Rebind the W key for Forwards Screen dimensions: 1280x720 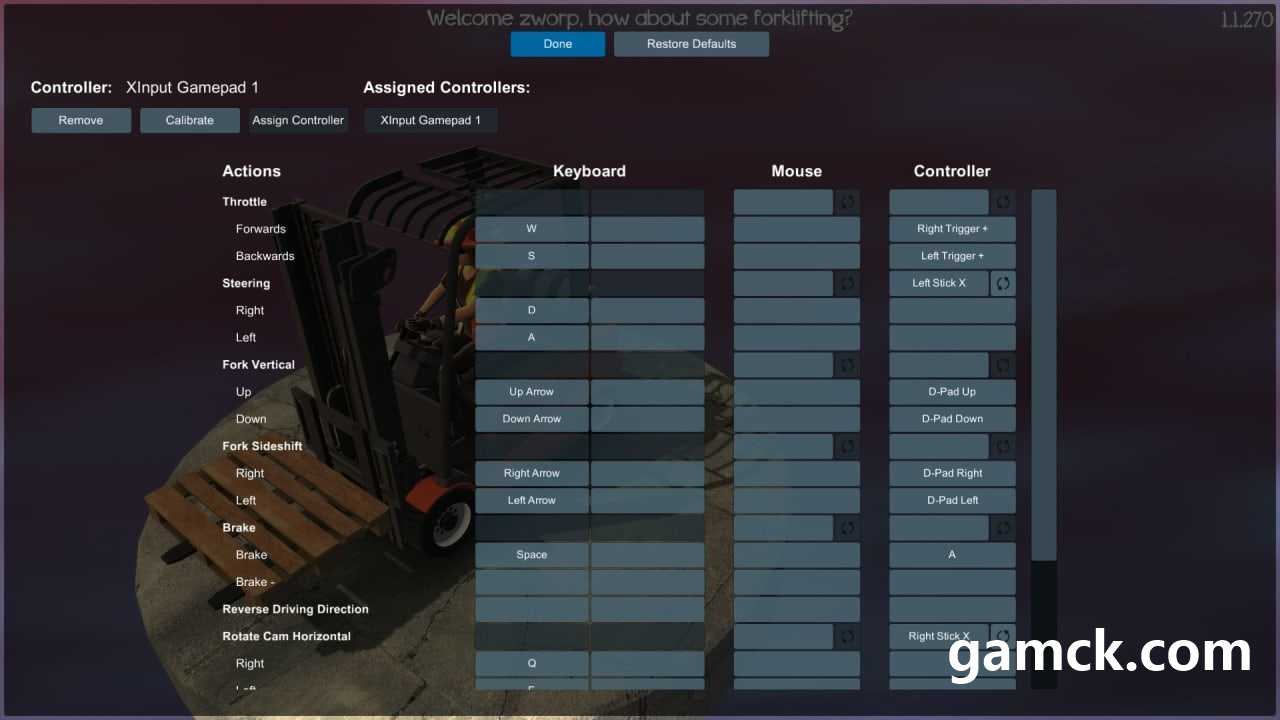(532, 229)
